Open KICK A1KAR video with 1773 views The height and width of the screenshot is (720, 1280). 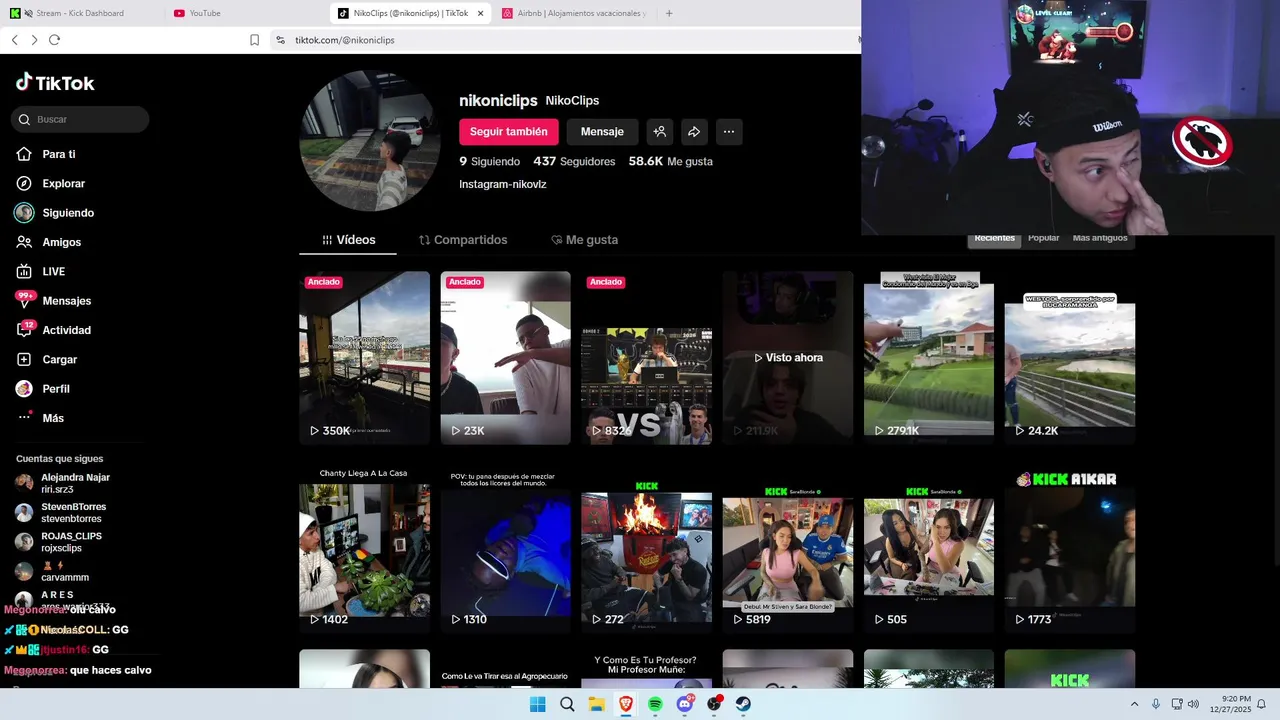pyautogui.click(x=1070, y=547)
